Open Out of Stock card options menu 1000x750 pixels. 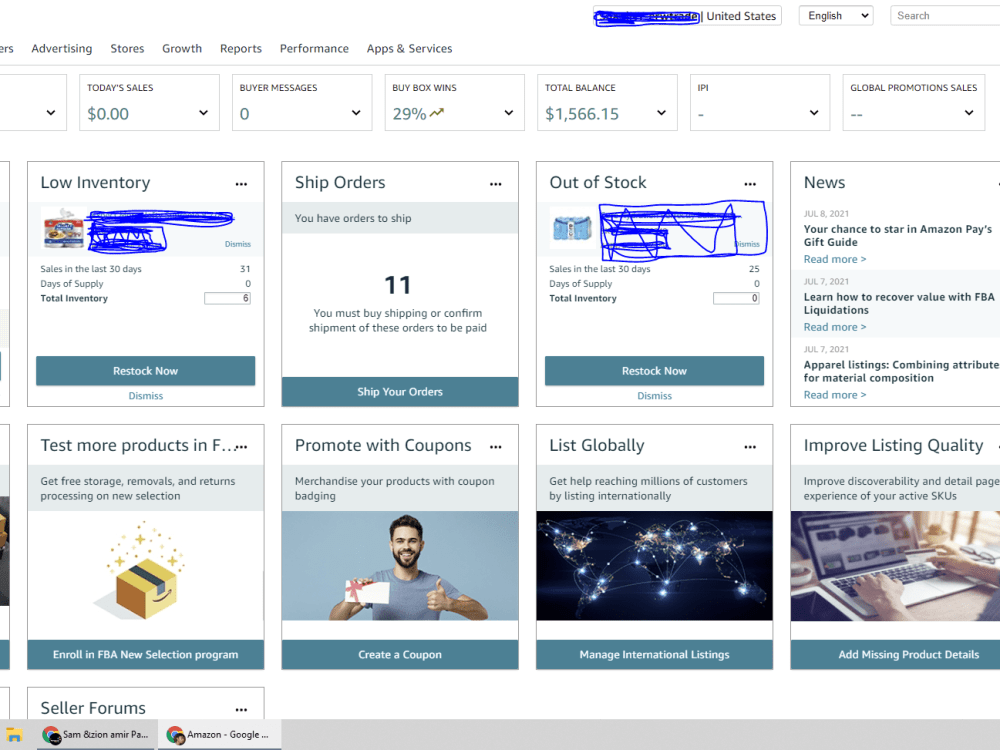coord(750,184)
